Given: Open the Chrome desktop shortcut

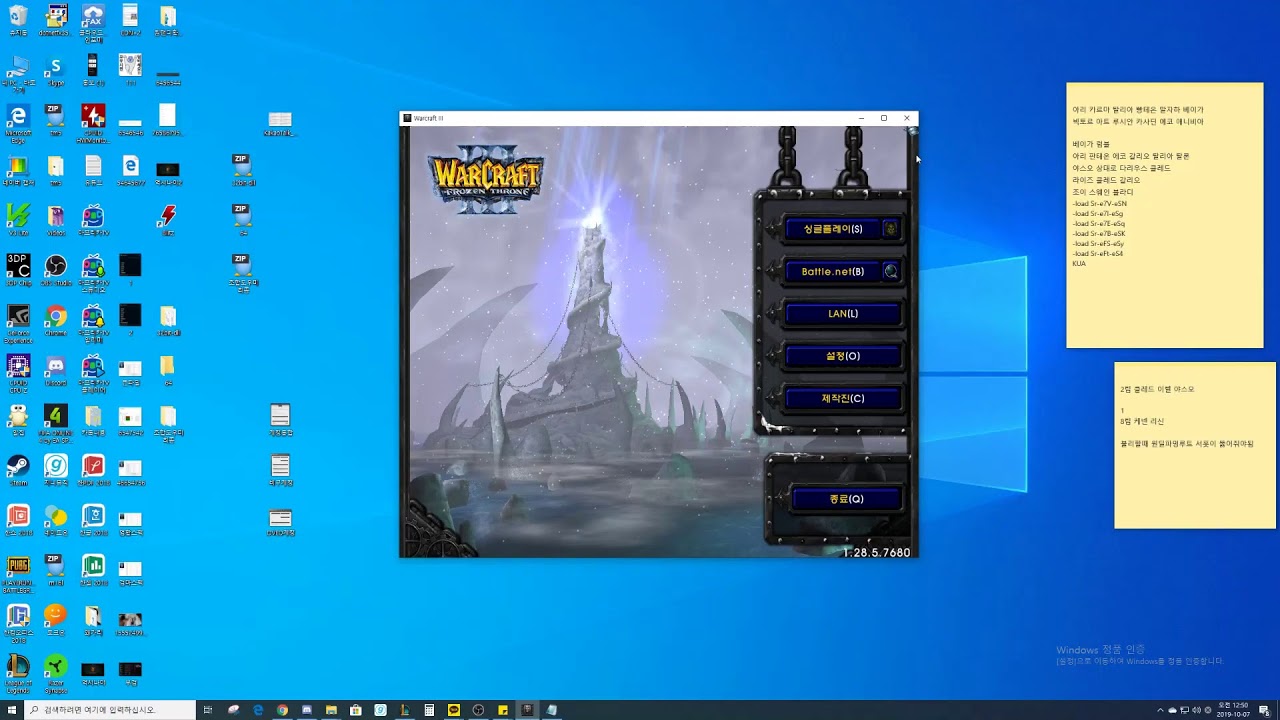Looking at the screenshot, I should (x=56, y=320).
